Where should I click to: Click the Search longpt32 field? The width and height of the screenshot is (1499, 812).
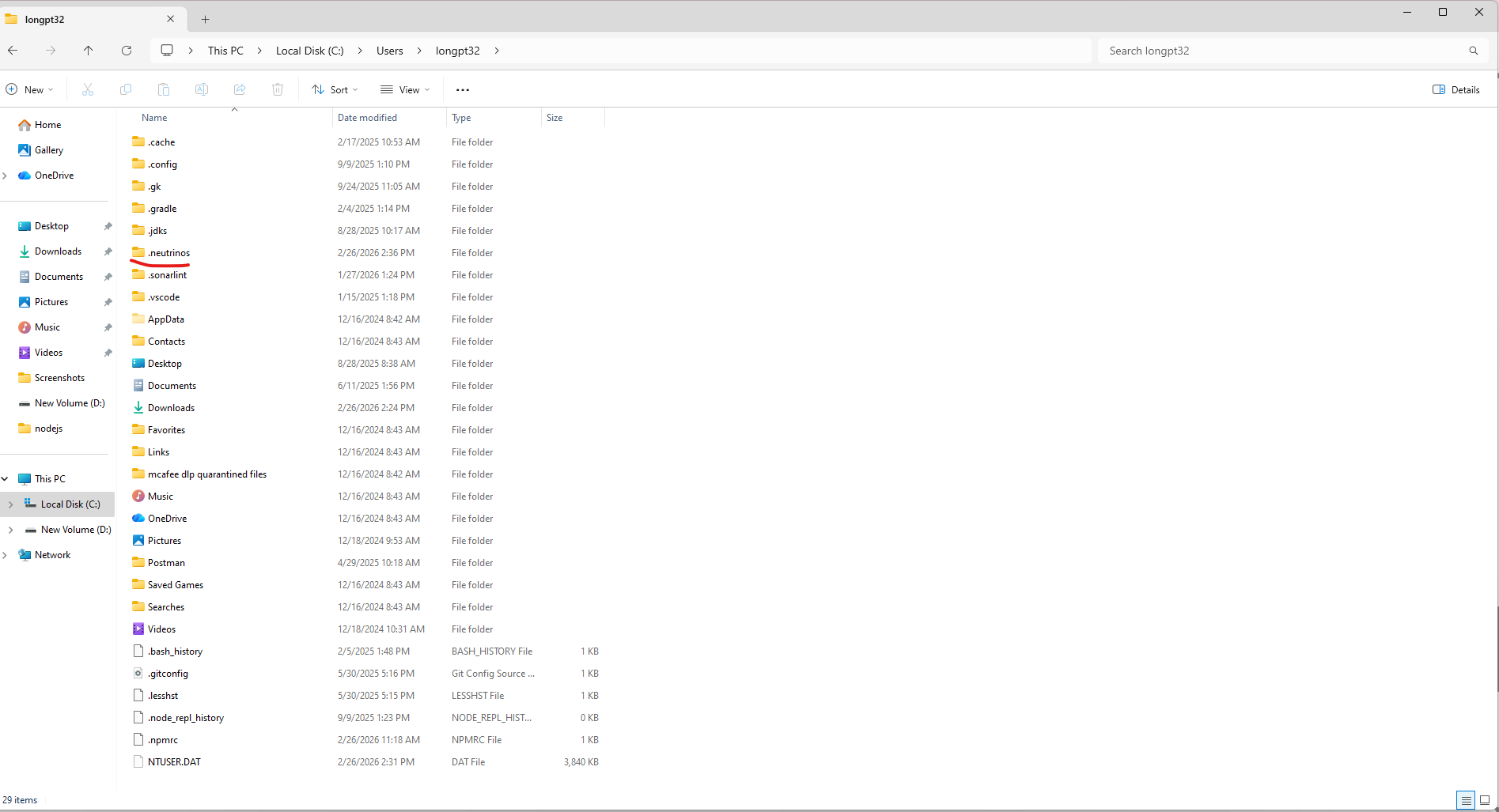(x=1281, y=51)
